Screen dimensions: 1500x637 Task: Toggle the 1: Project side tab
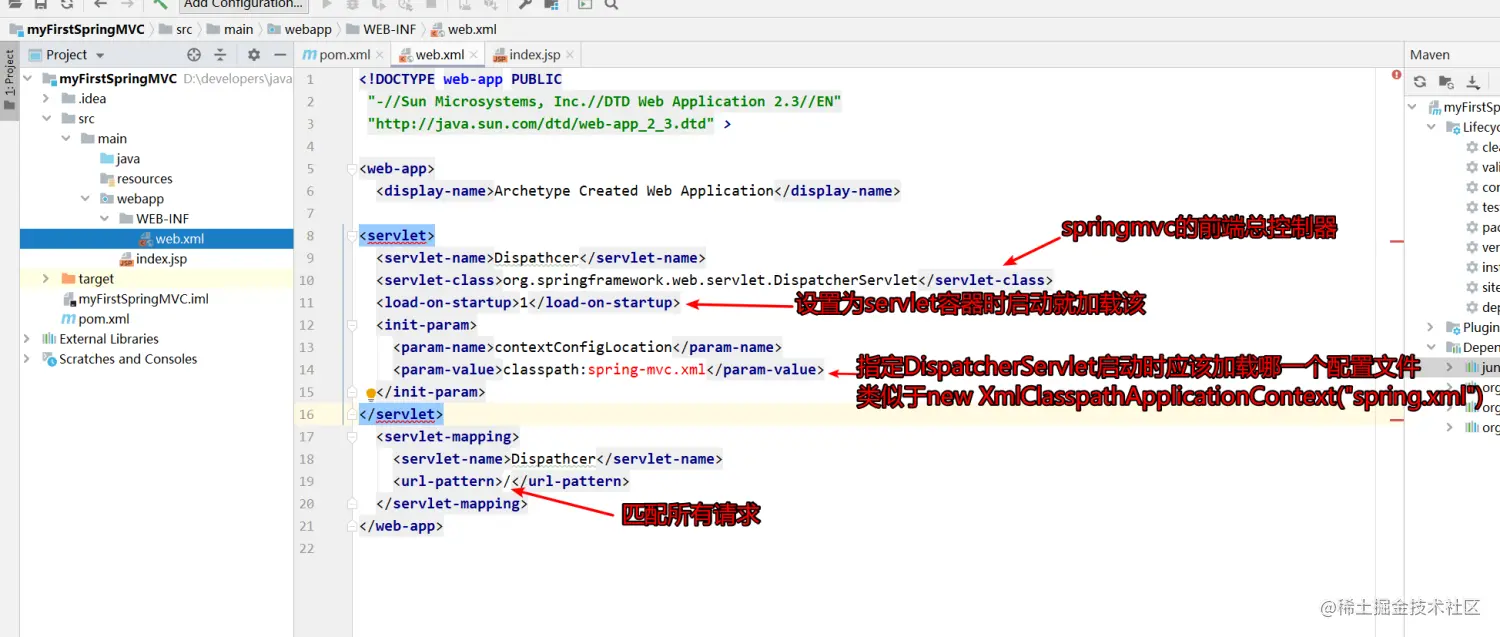[9, 82]
